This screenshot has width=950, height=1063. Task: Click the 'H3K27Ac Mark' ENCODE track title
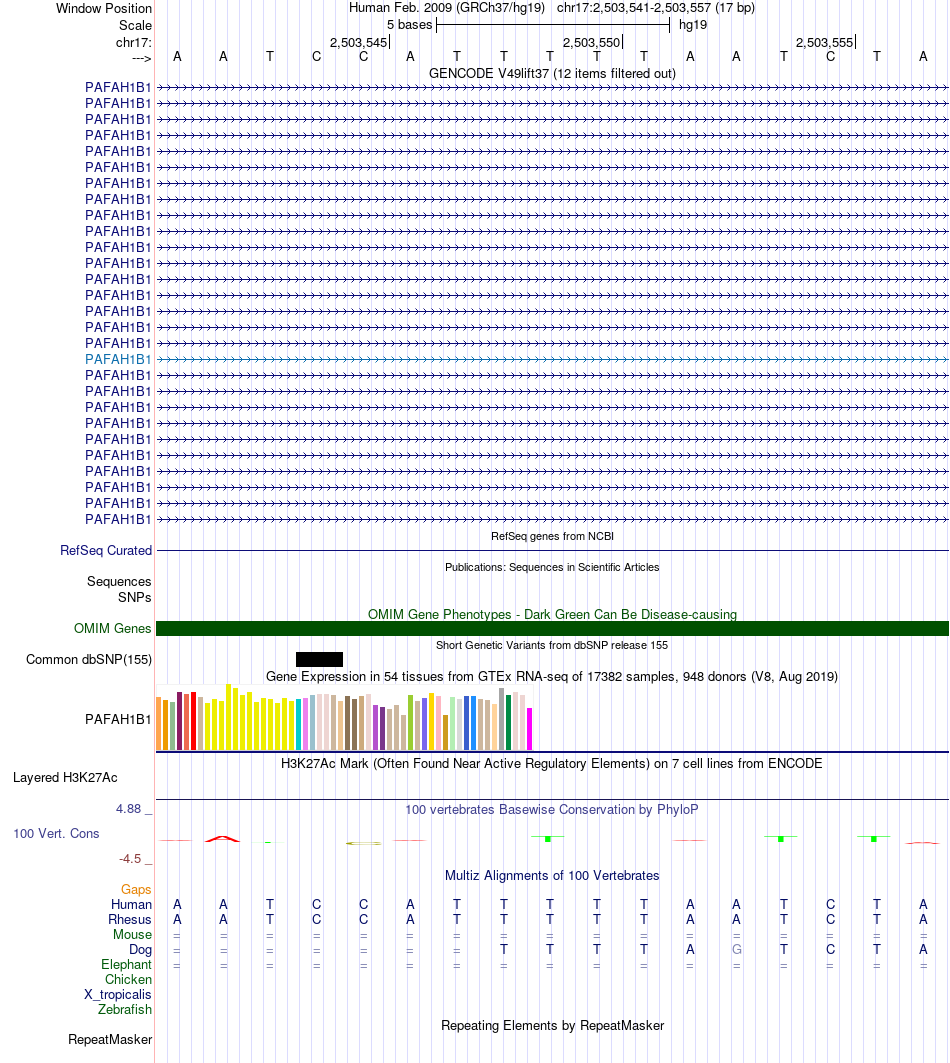point(552,763)
